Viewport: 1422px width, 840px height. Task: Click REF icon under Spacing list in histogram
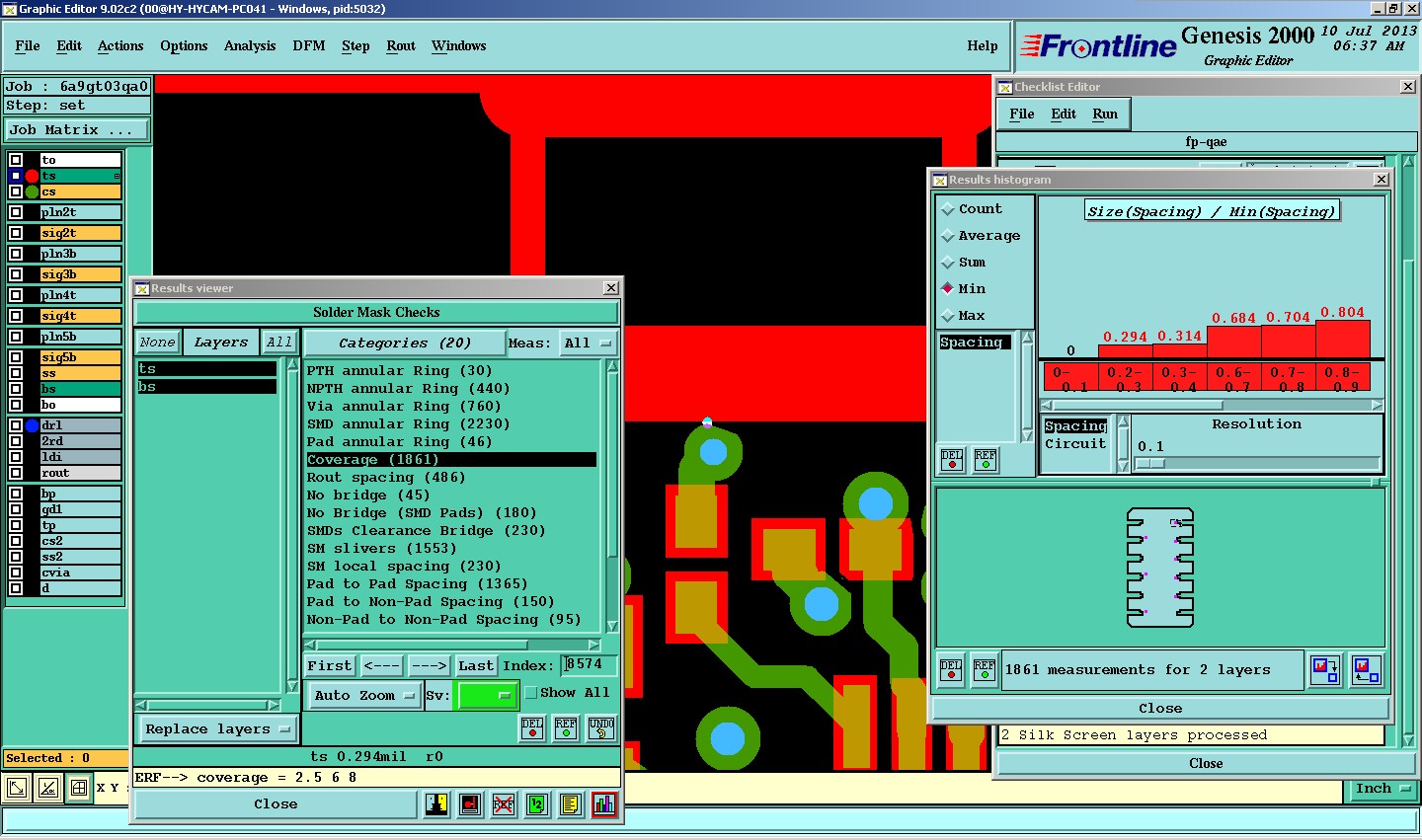(986, 460)
